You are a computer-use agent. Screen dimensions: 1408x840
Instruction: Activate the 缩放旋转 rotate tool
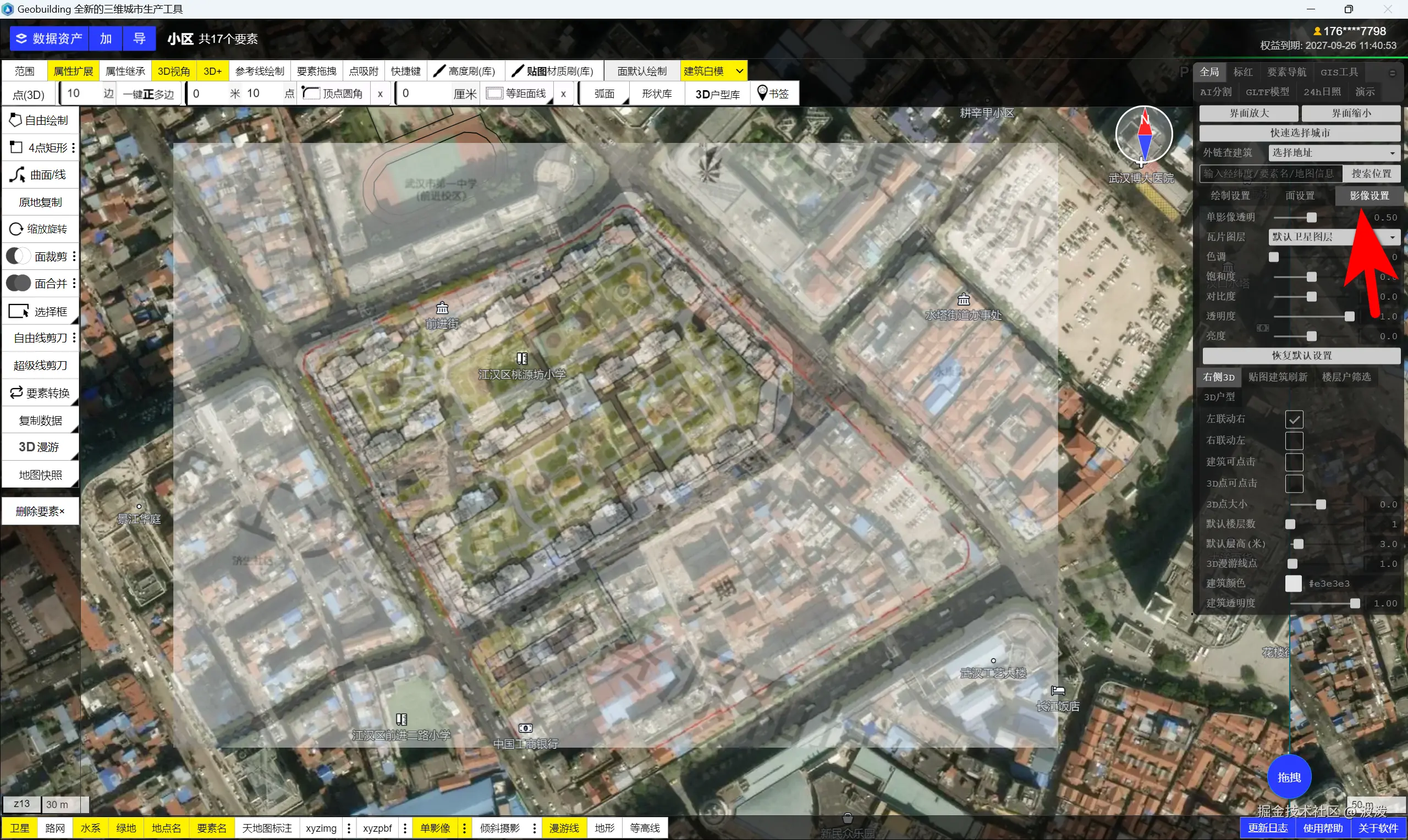pyautogui.click(x=40, y=229)
